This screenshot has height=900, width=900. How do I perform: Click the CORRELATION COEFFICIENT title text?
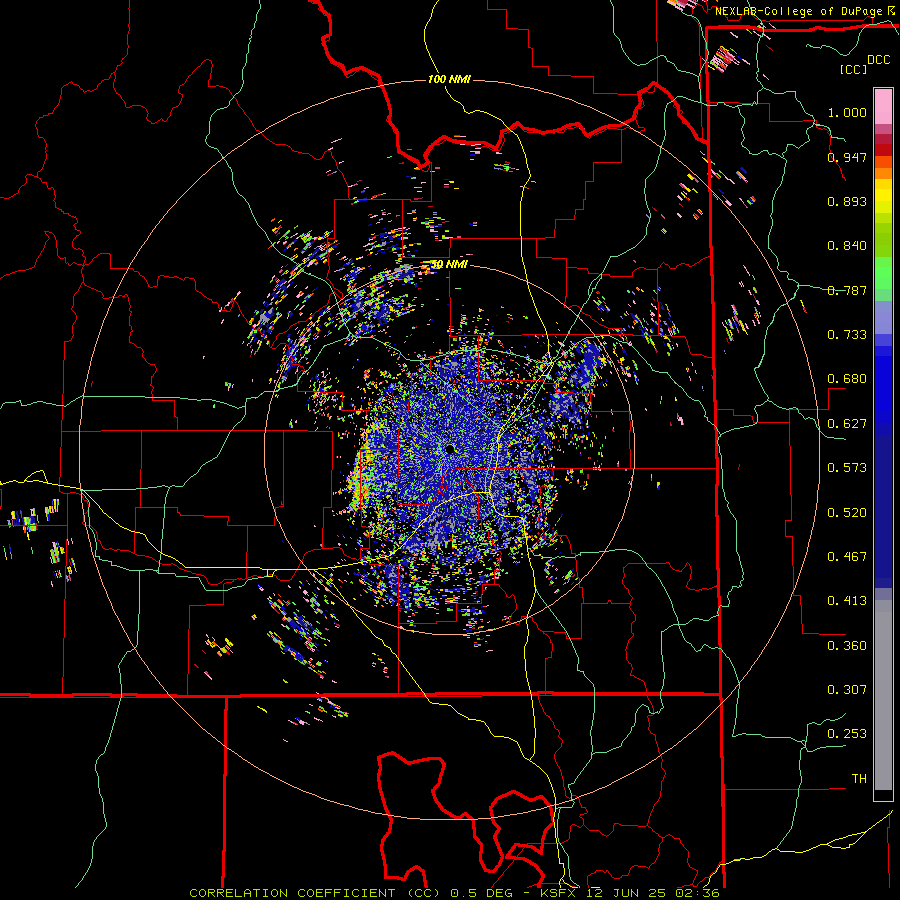(x=292, y=893)
